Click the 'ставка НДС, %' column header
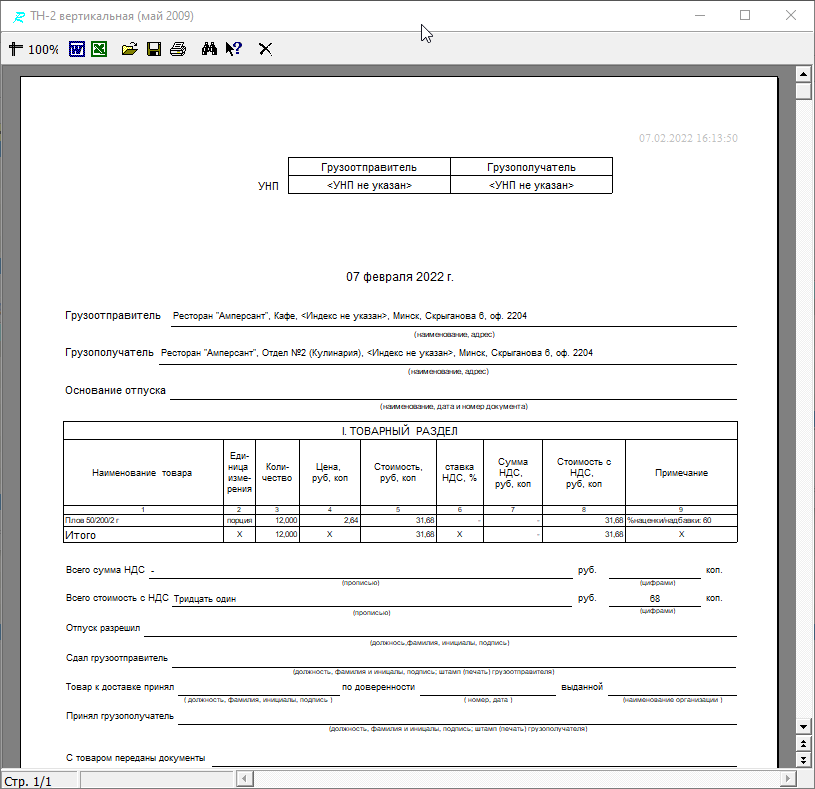 coord(459,472)
